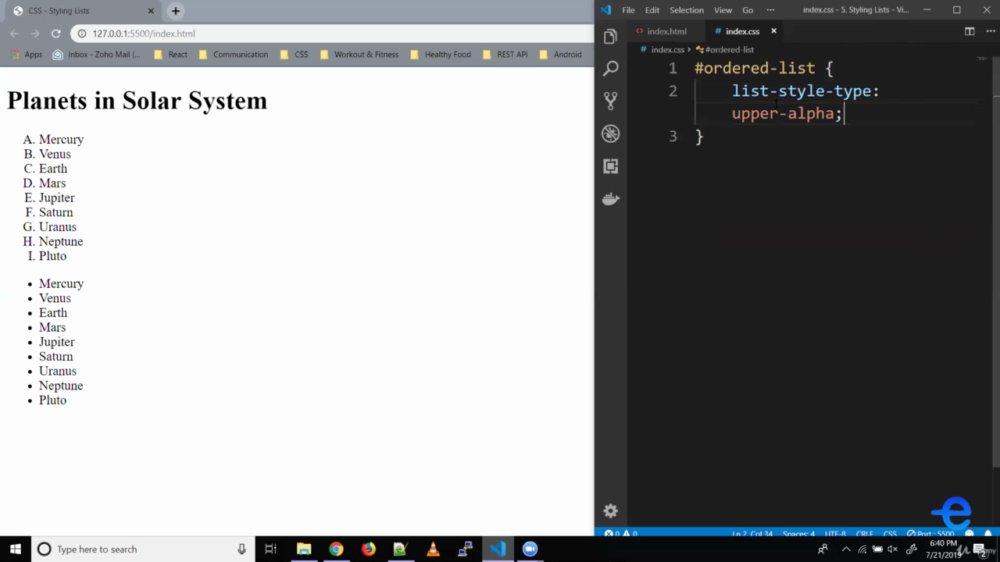Image resolution: width=1000 pixels, height=562 pixels.
Task: Open a new Chrome tab
Action: point(175,11)
